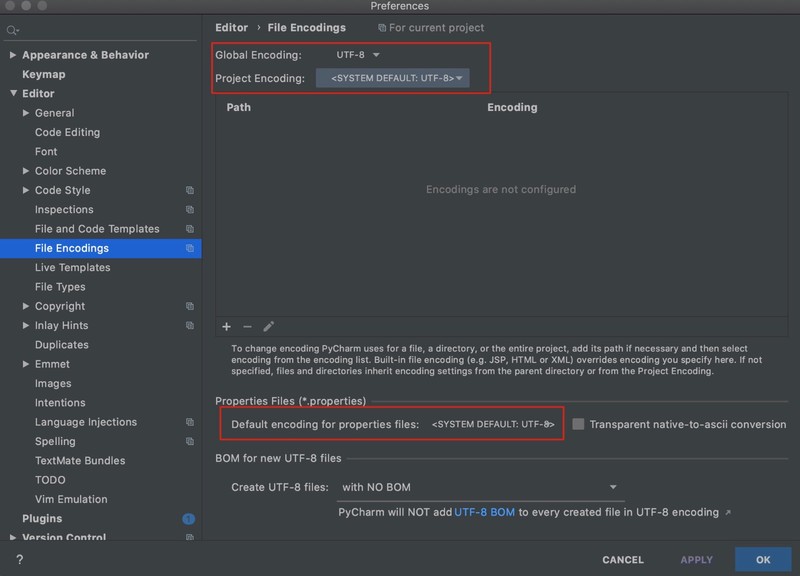Click the remove path minus icon
Viewport: 800px width, 576px height.
pyautogui.click(x=247, y=327)
